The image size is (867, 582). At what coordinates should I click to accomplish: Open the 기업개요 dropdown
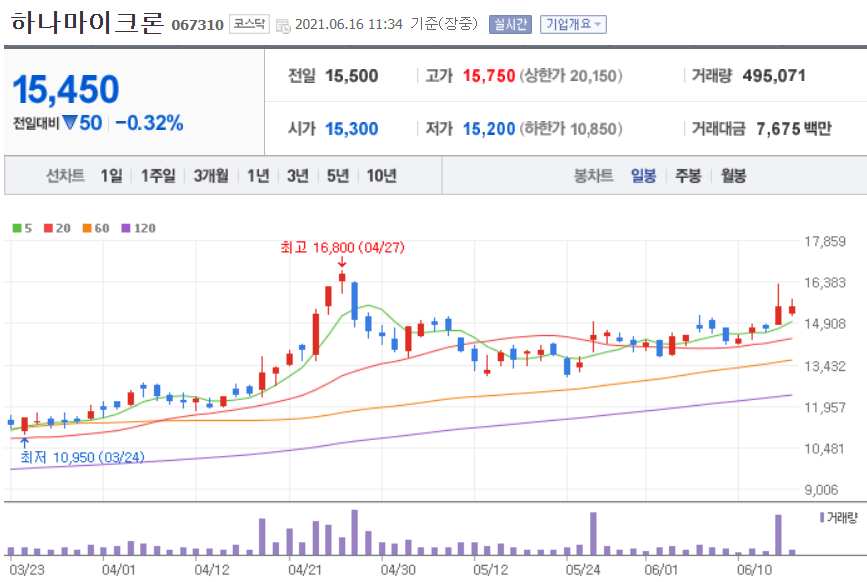(573, 24)
